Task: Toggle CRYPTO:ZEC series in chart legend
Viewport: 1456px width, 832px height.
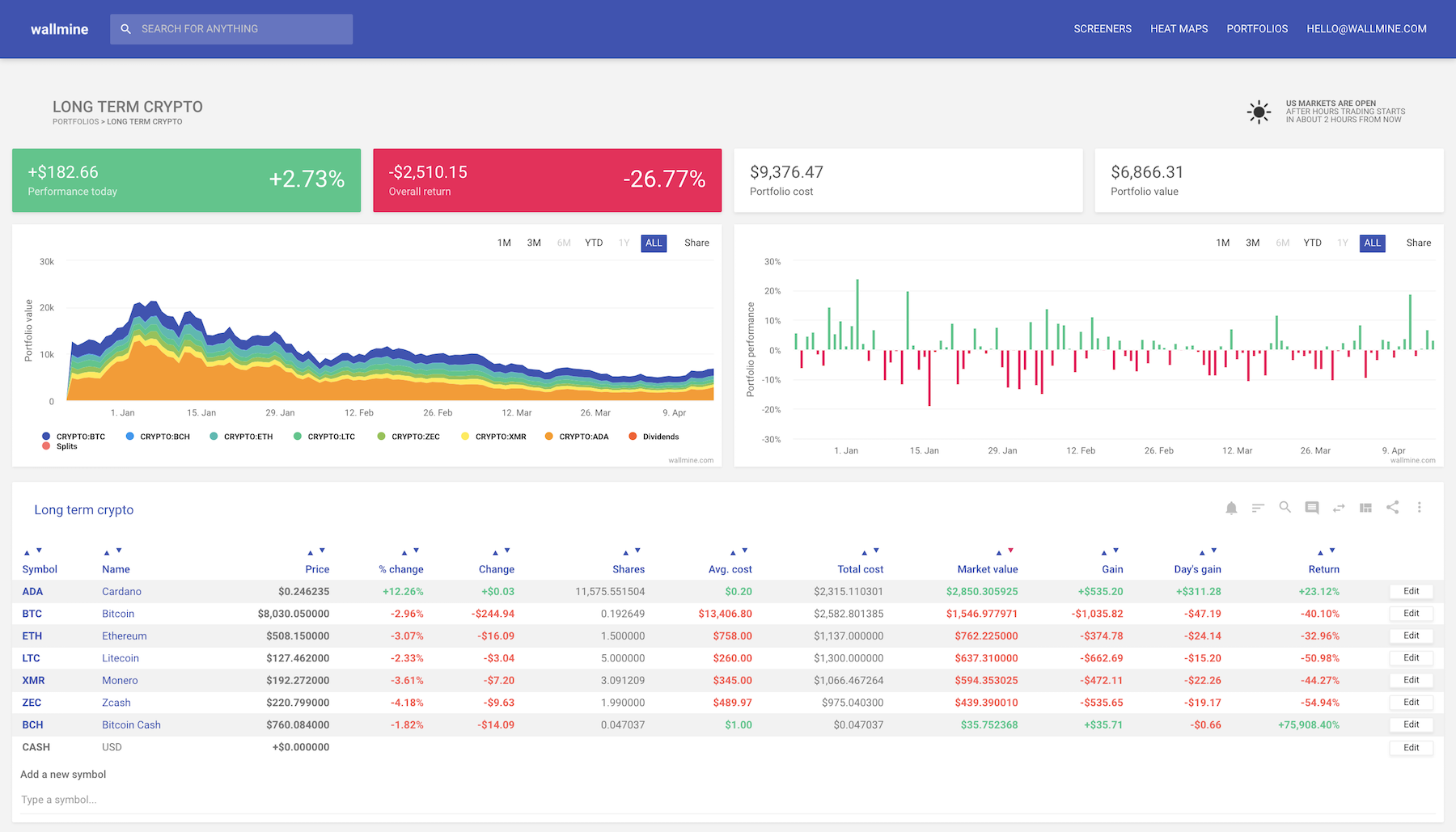Action: (408, 437)
